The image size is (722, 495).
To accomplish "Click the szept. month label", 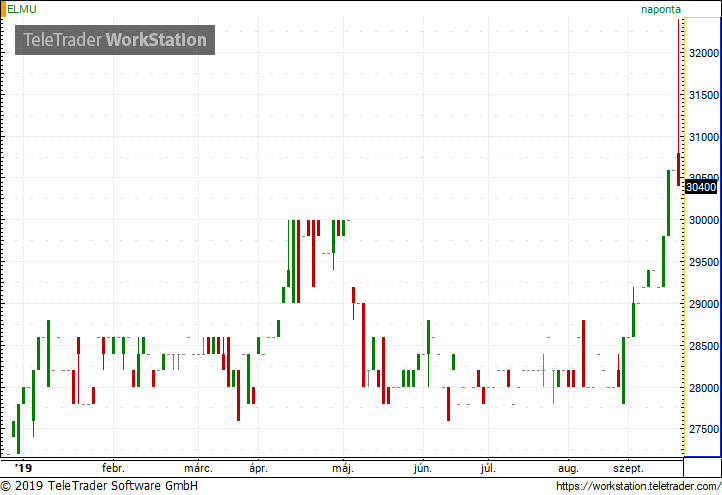I will [629, 469].
